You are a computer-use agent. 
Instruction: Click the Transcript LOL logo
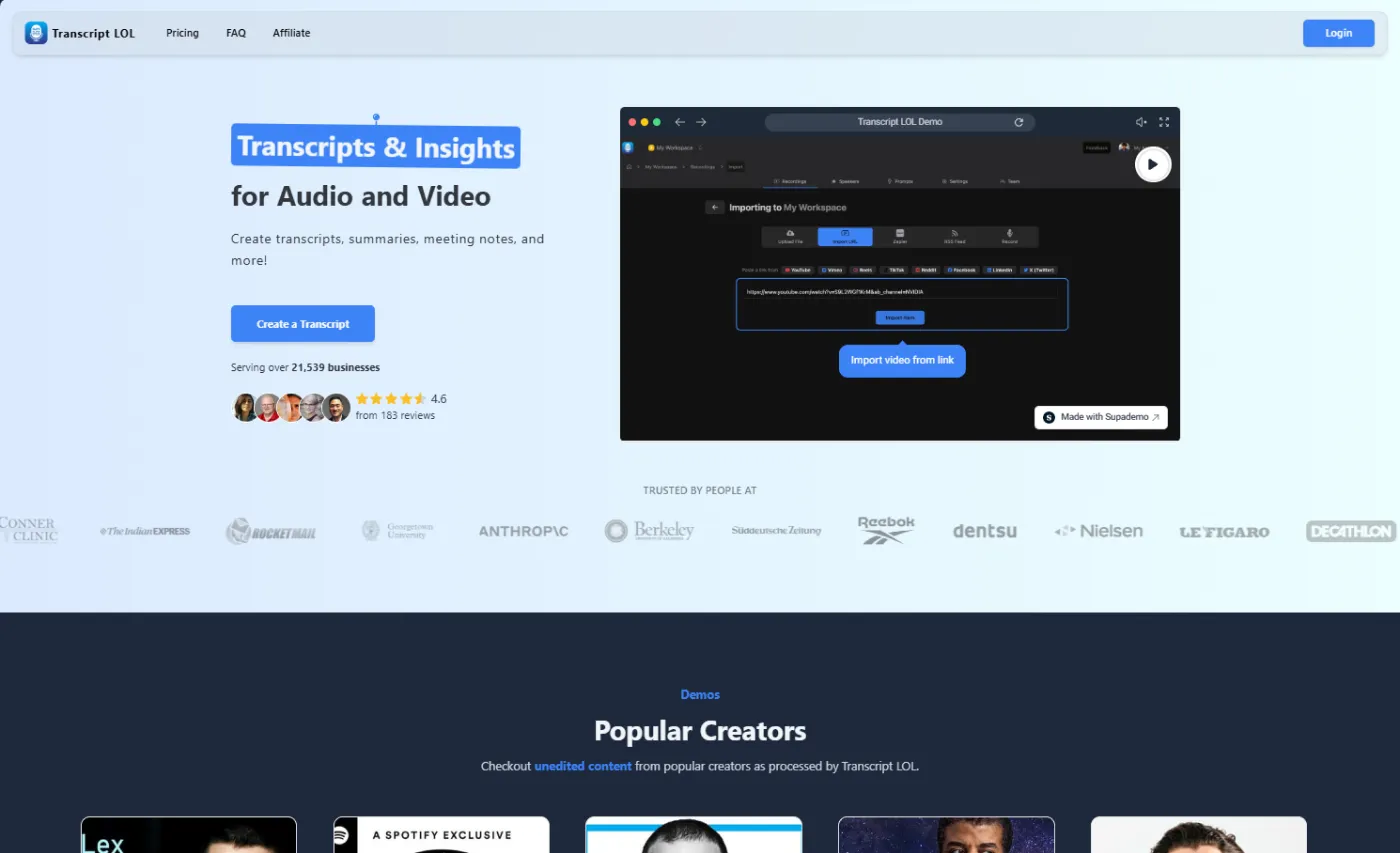[x=80, y=32]
